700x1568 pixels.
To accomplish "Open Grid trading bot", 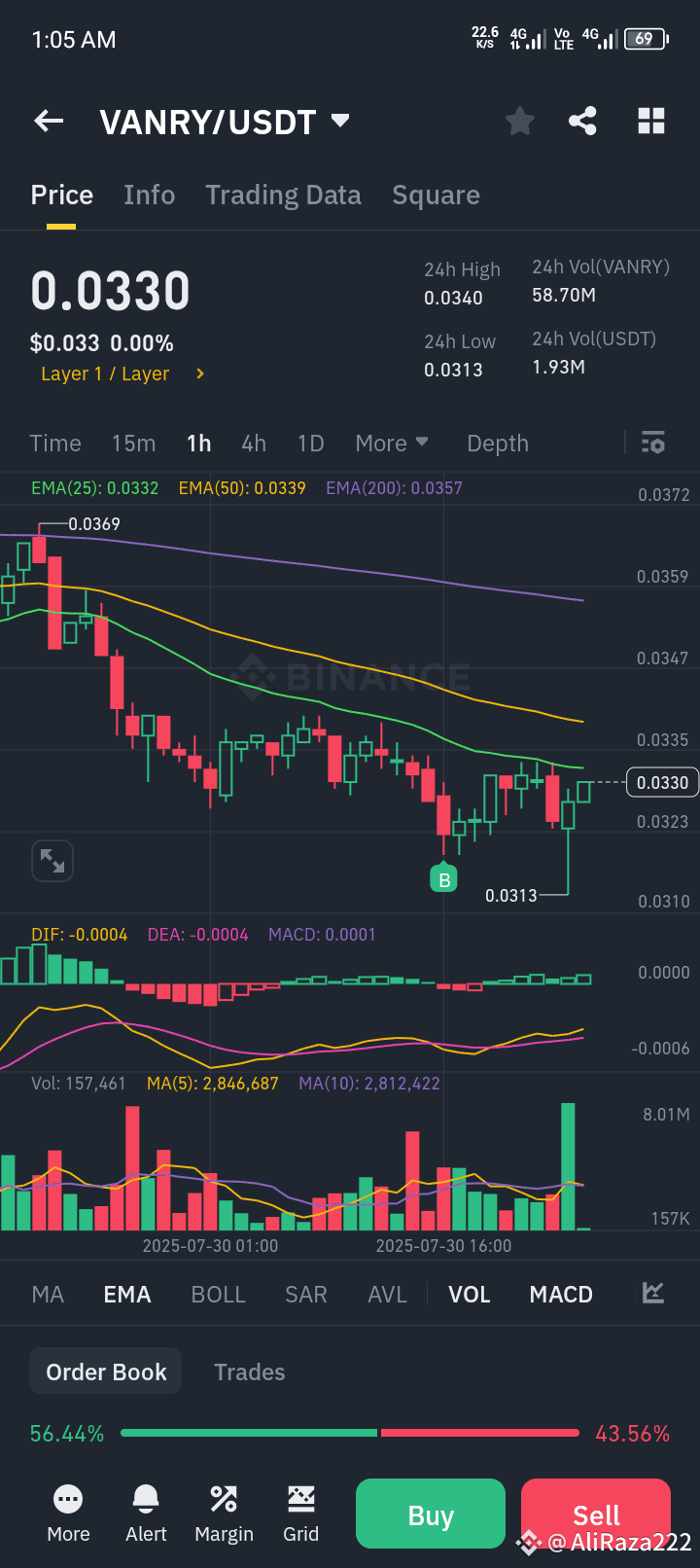I will [x=301, y=1513].
